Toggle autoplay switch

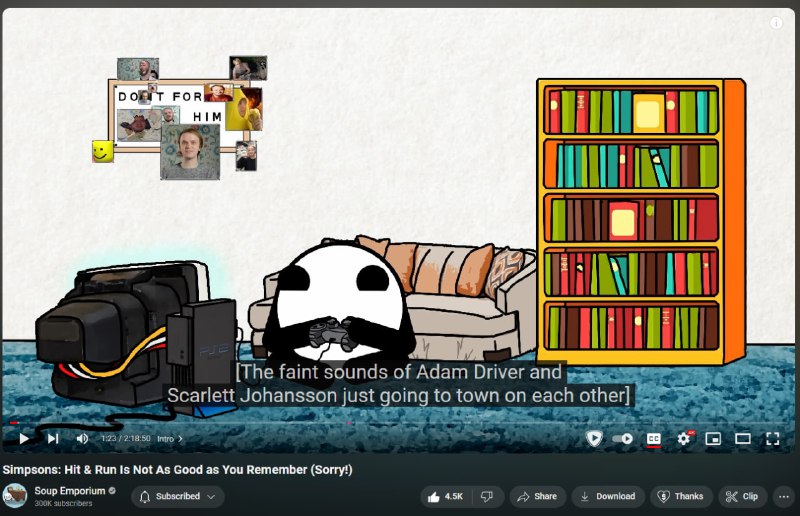pos(622,438)
